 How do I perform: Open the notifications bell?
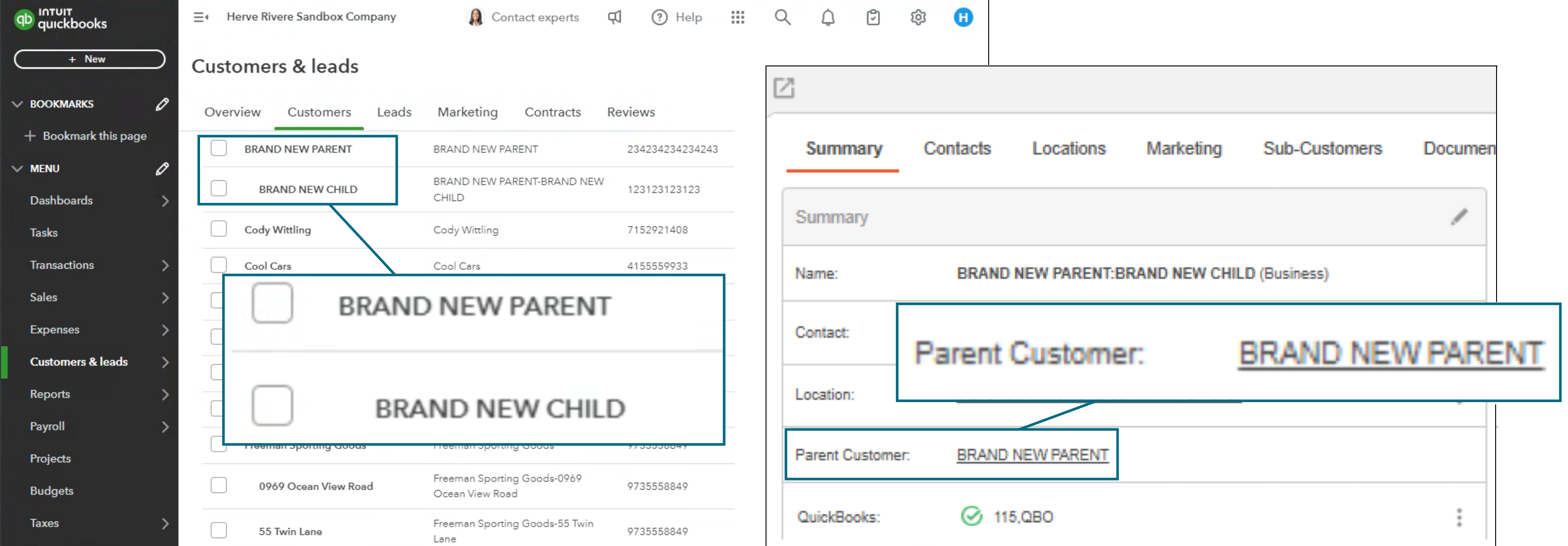[827, 17]
